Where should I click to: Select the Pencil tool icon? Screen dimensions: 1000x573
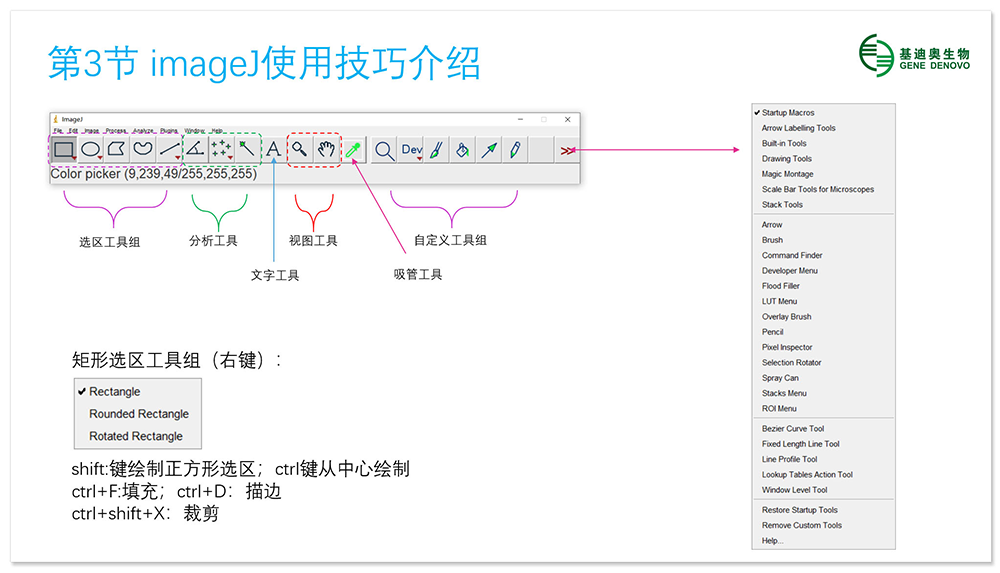pos(515,150)
